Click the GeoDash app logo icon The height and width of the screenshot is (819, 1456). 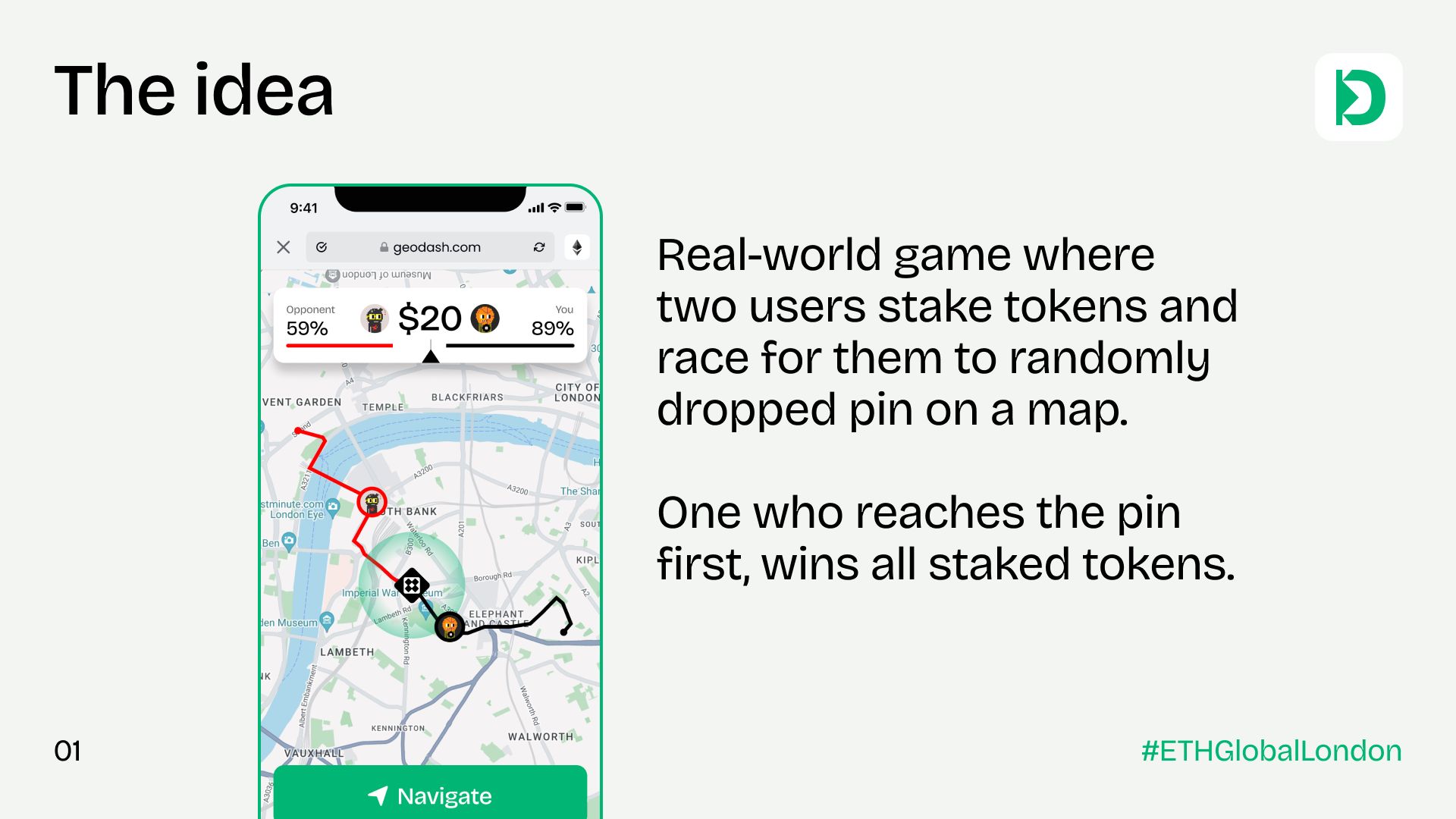1363,96
